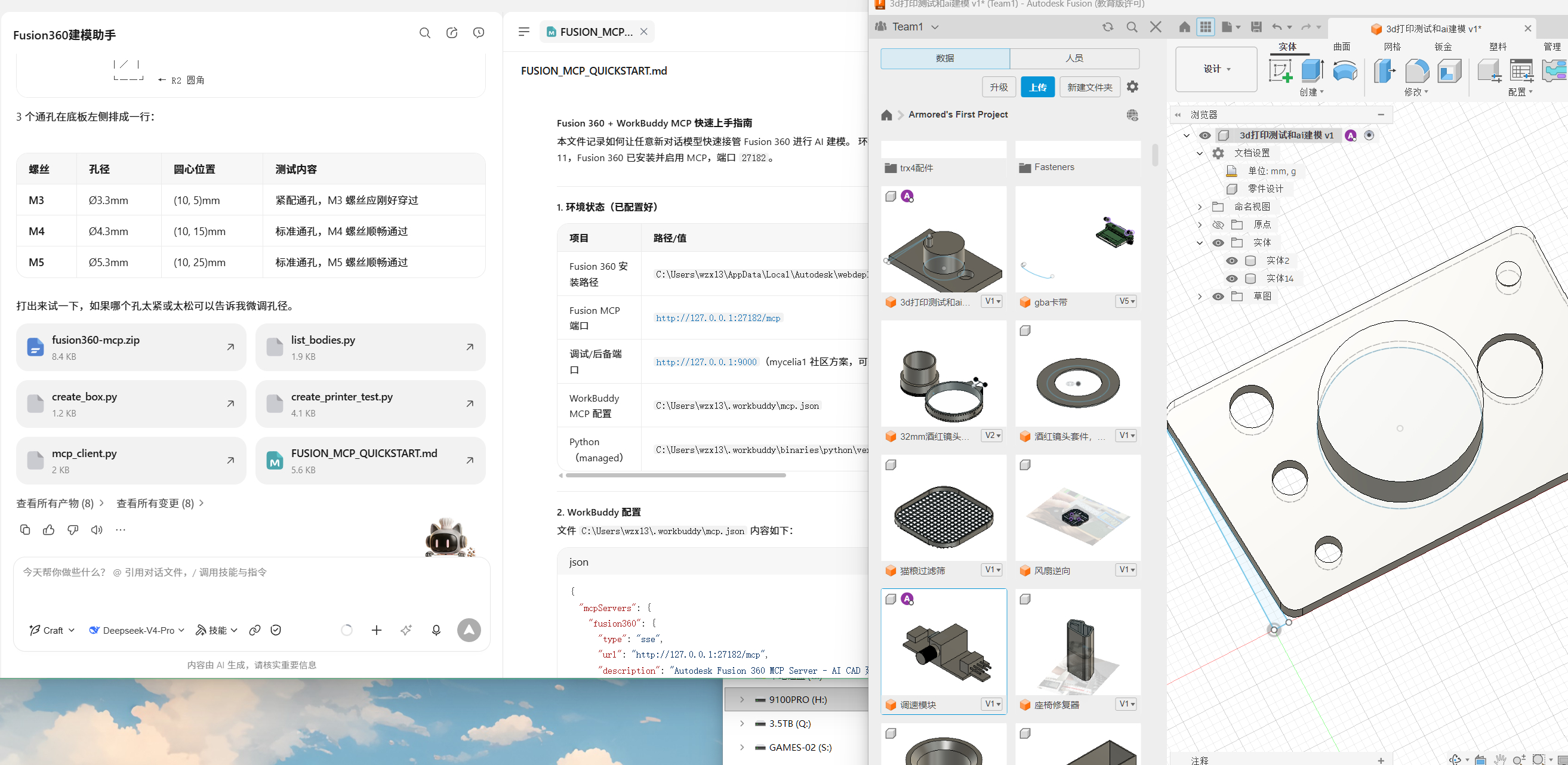The width and height of the screenshot is (1568, 765).
Task: Toggle visibility of 实体2 body
Action: 1232,261
